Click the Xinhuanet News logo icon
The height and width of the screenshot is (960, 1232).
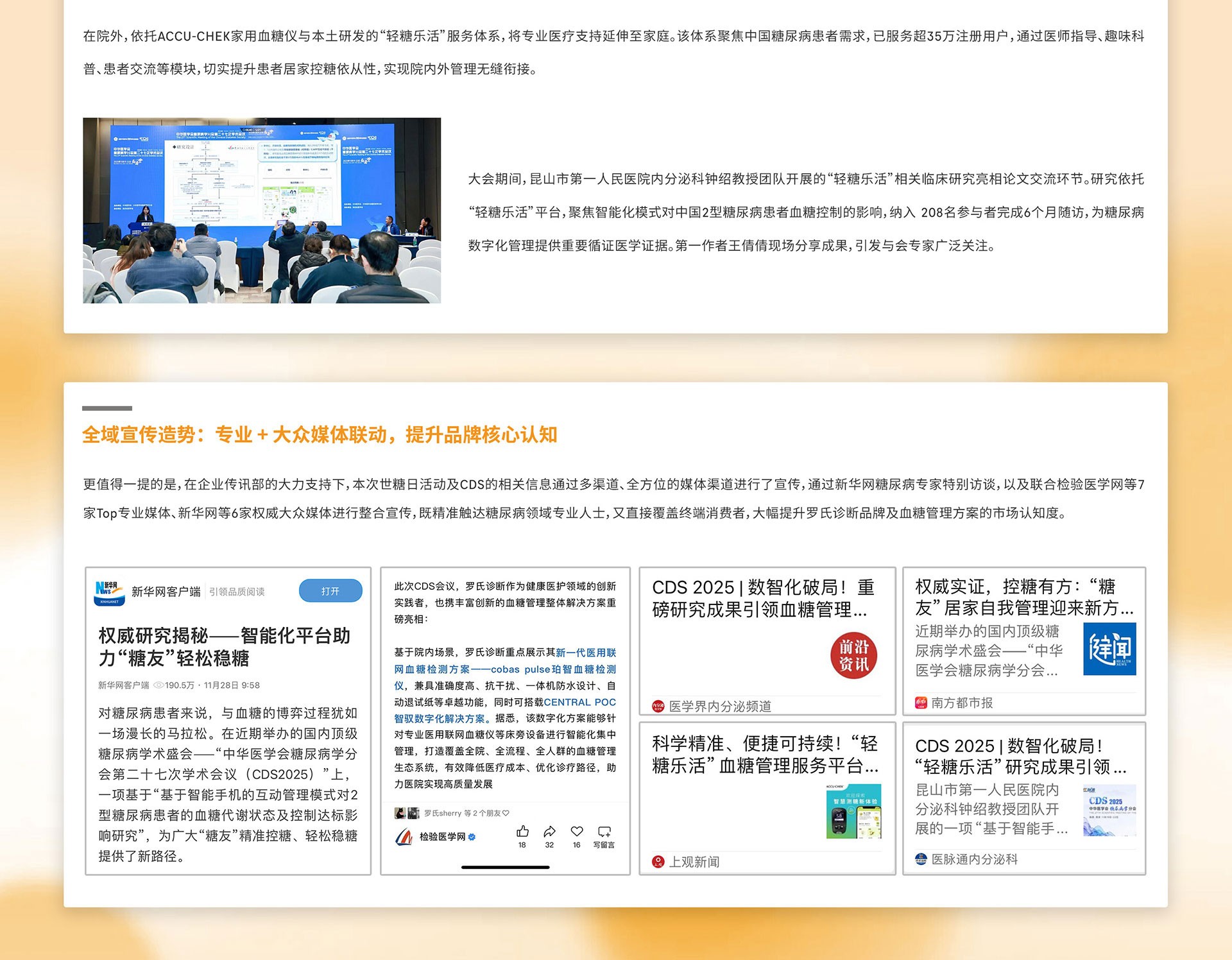[108, 592]
